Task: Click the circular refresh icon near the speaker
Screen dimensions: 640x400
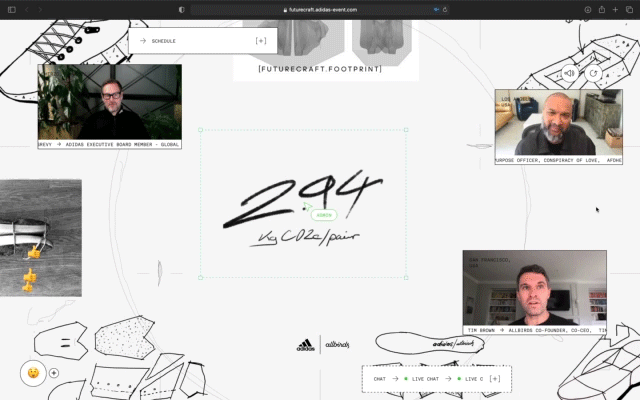Action: tap(593, 73)
